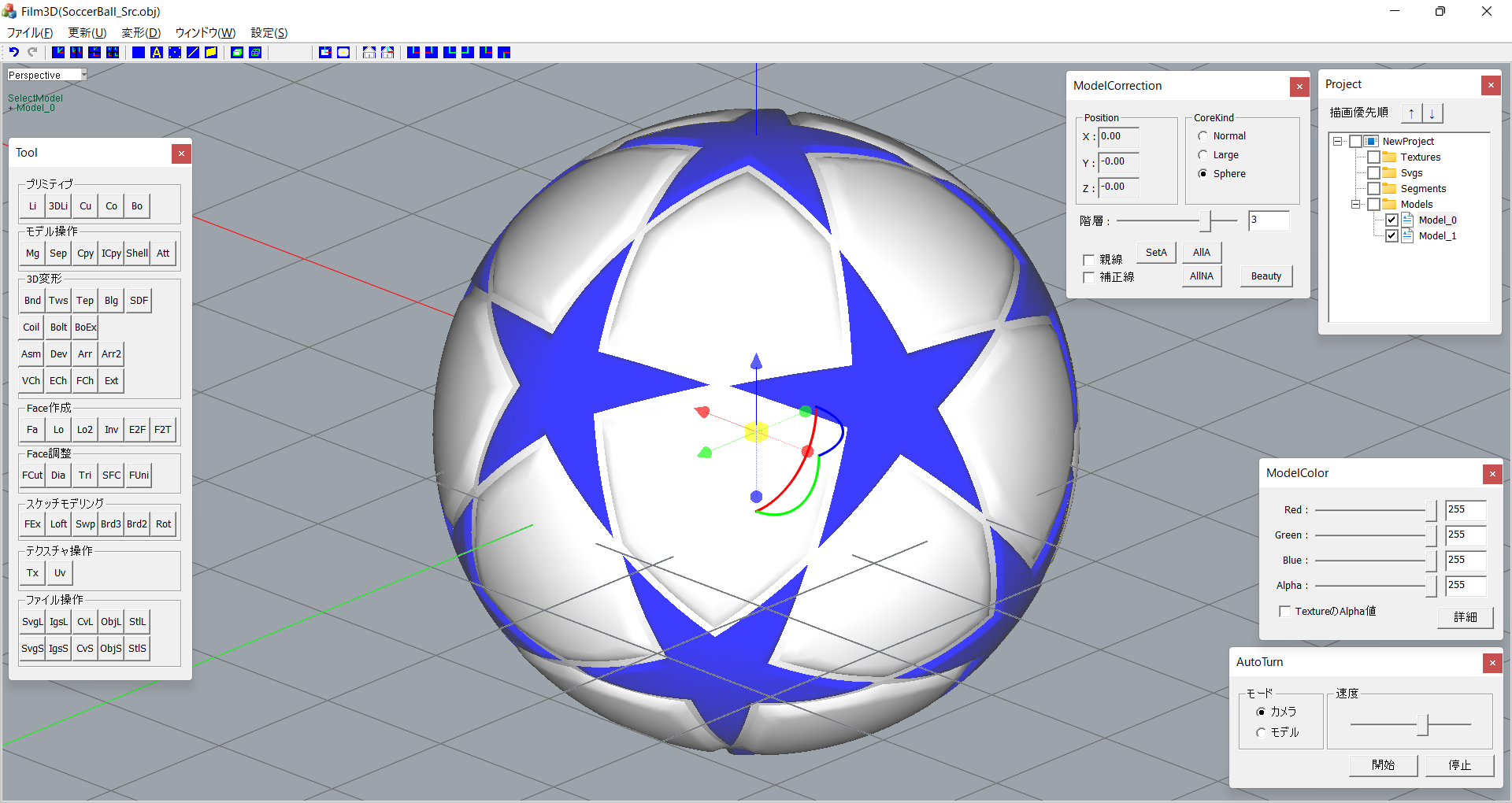Image resolution: width=1512 pixels, height=803 pixels.
Task: Click the gray redo arrow in the toolbar
Action: (32, 52)
